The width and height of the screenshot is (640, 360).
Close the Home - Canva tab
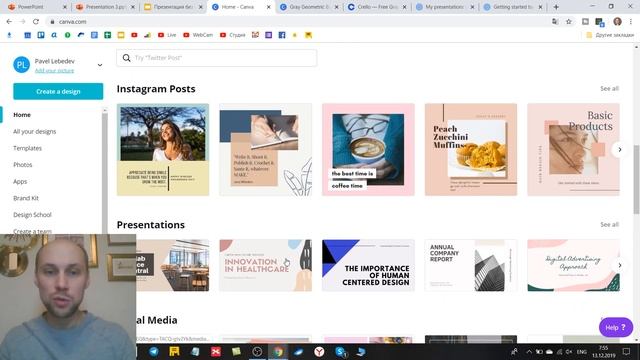click(x=269, y=7)
